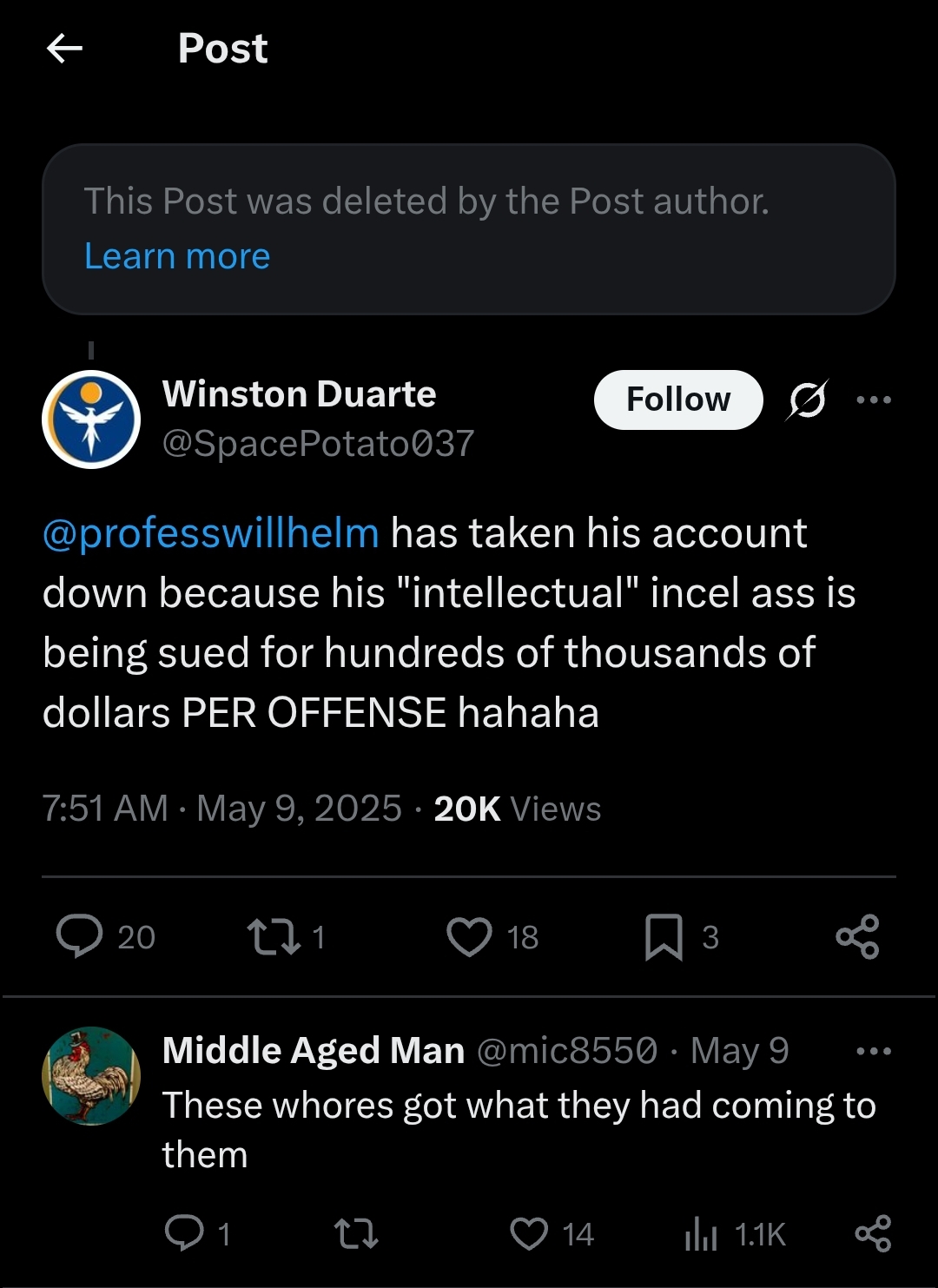The image size is (938, 1288).
Task: Reply to Winston Duarte's post
Action: [x=80, y=937]
